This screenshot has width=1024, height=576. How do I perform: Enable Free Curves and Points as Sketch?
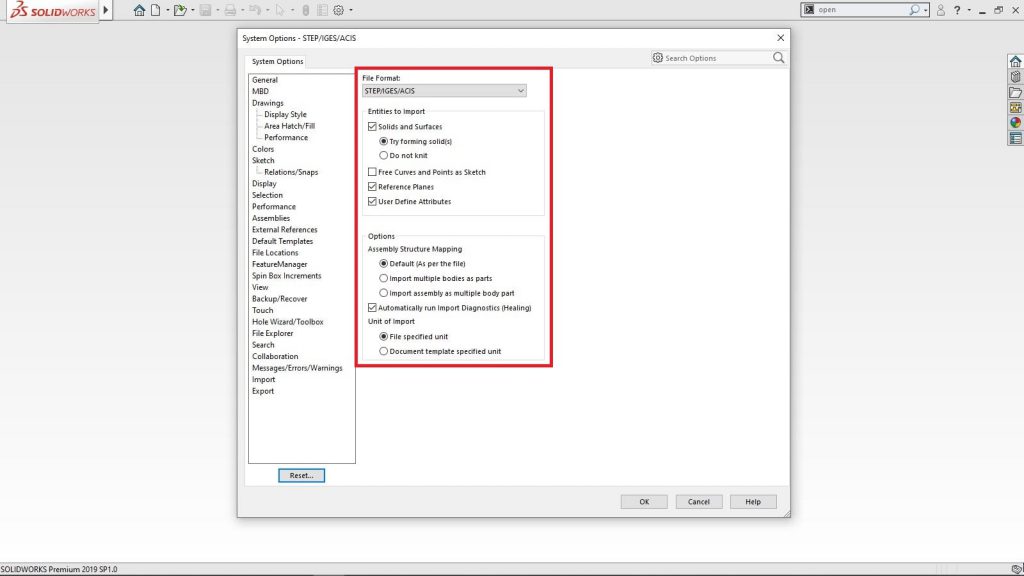(x=372, y=172)
